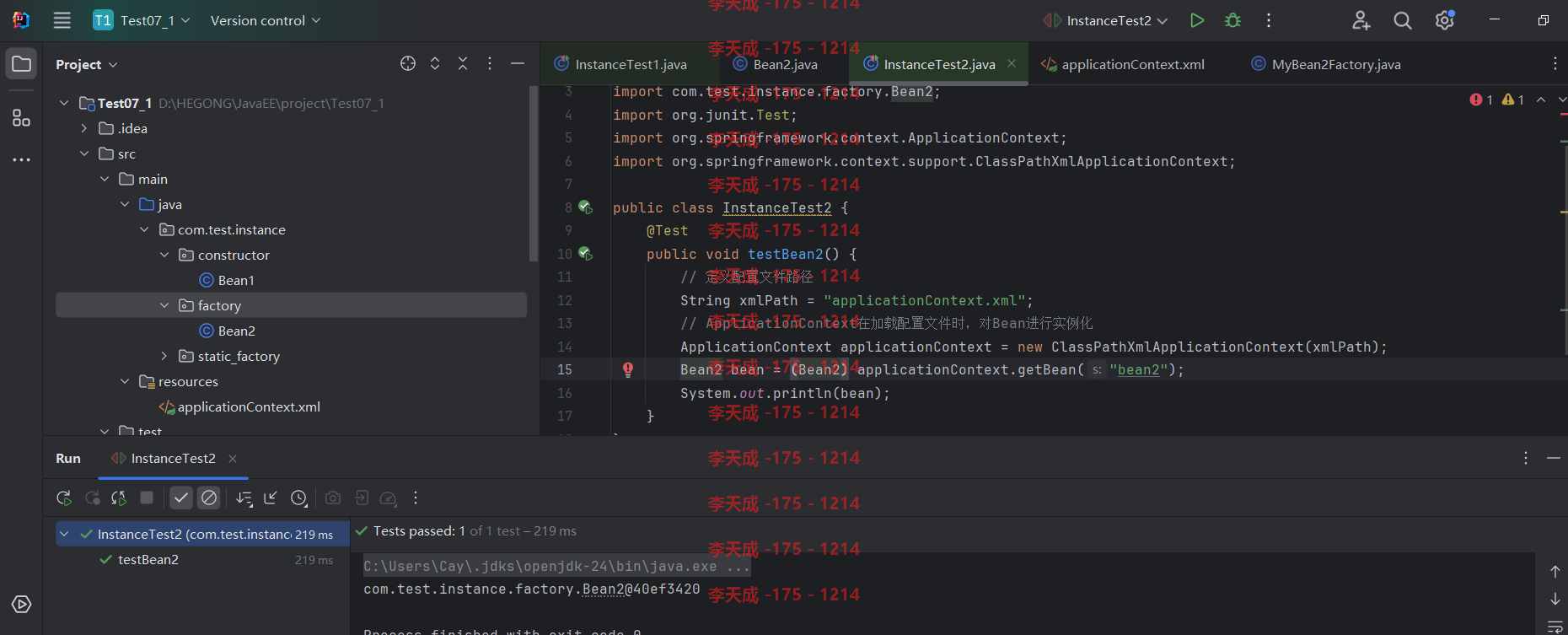The height and width of the screenshot is (635, 1568).
Task: Click run gutter icon beside testBean2 method
Action: pos(586,254)
